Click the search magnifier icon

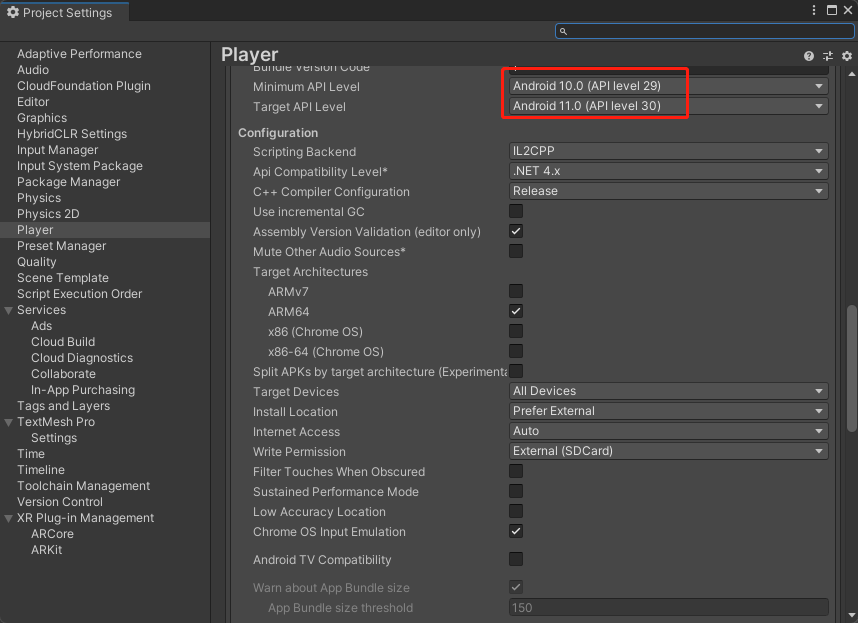coord(563,31)
